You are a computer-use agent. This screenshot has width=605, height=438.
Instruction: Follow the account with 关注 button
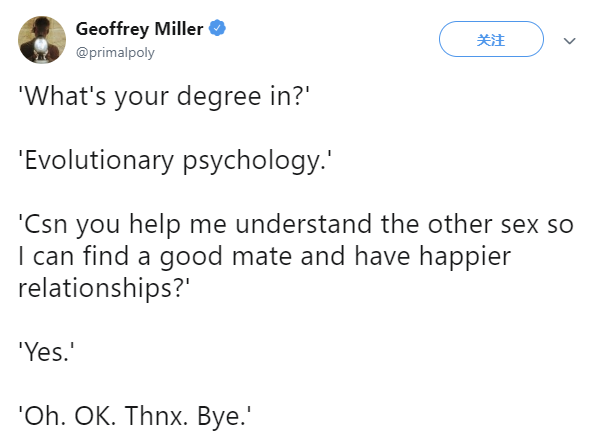pos(491,39)
